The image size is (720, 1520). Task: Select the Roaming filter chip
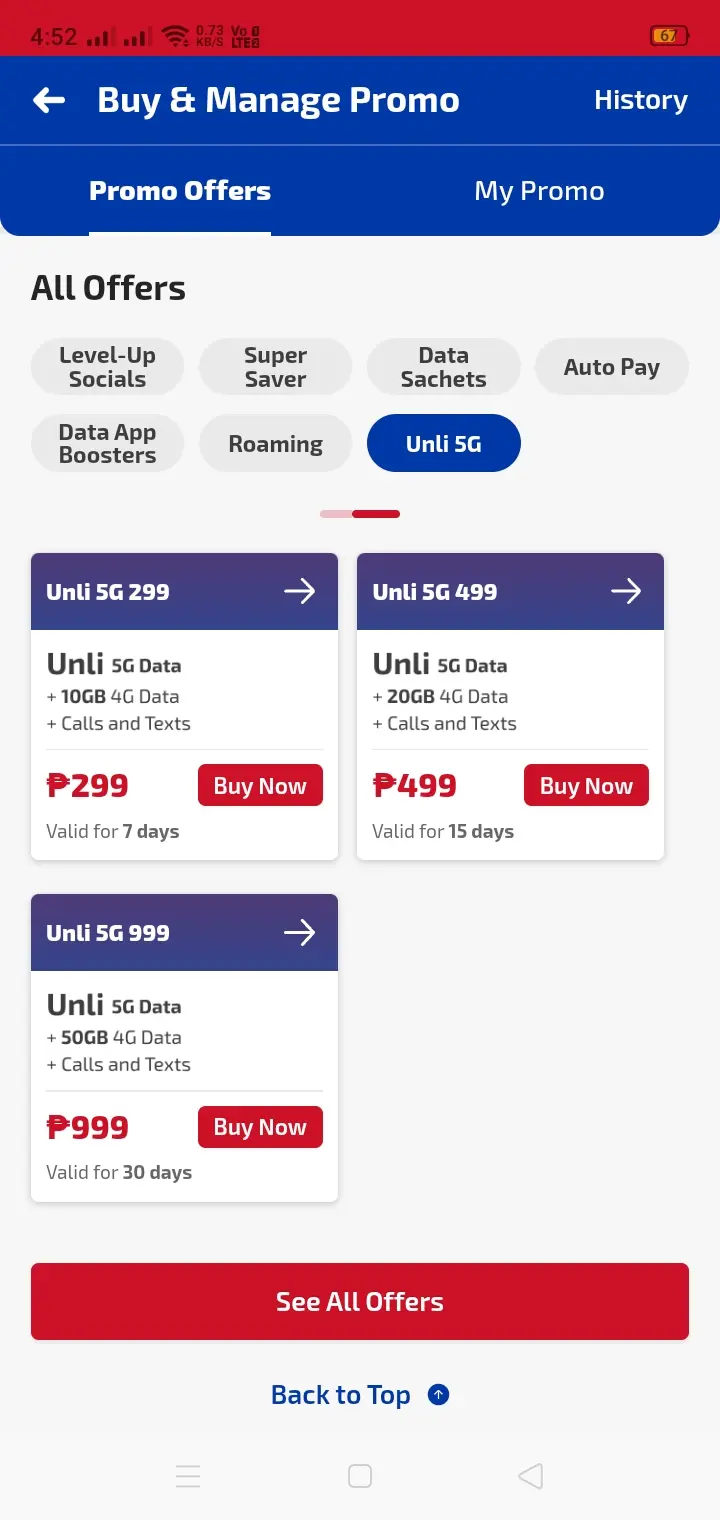276,443
